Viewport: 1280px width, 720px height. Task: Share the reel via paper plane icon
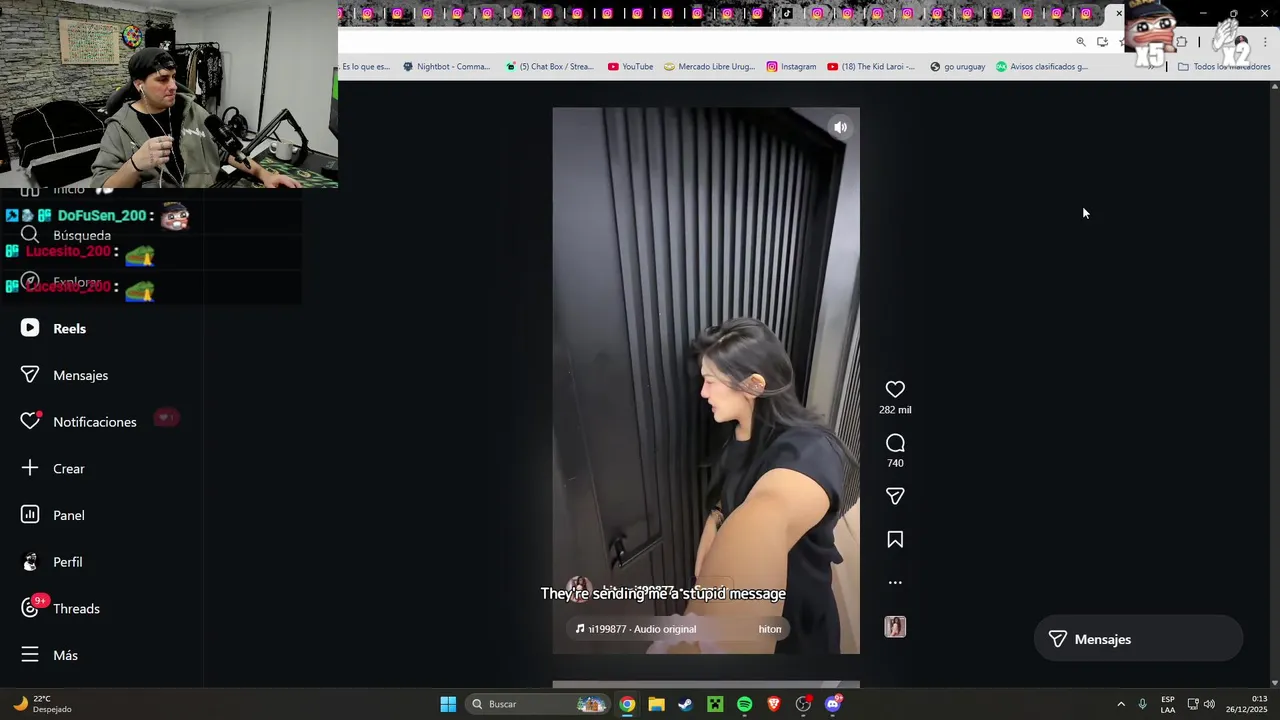pos(895,496)
